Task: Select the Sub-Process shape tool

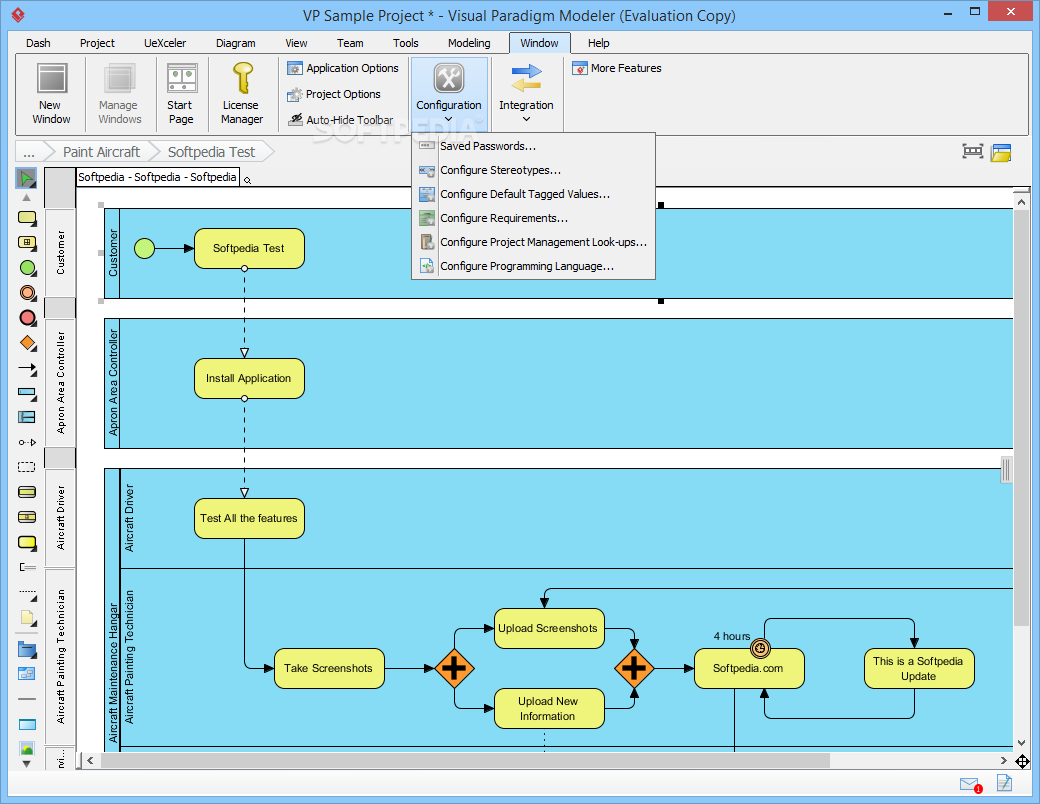Action: (27, 242)
